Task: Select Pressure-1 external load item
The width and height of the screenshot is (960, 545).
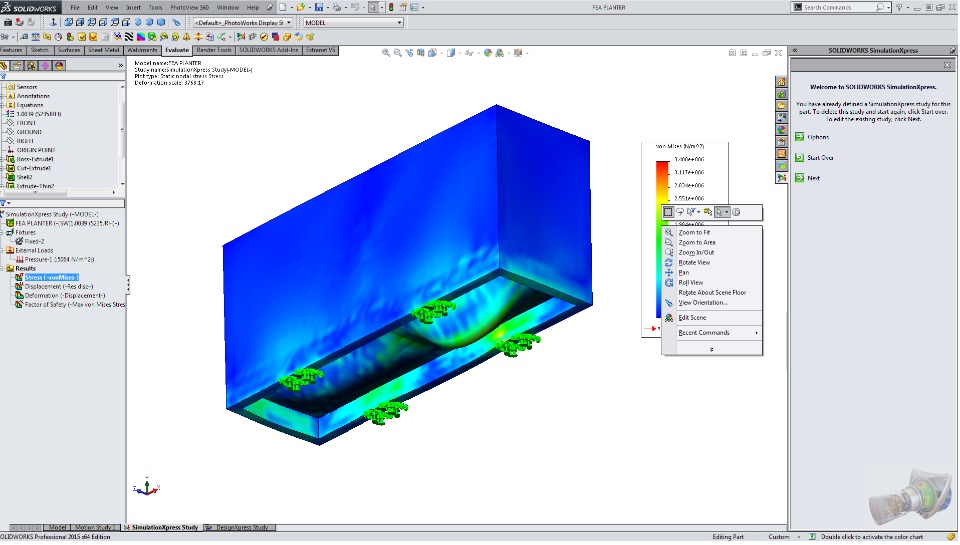Action: click(59, 260)
